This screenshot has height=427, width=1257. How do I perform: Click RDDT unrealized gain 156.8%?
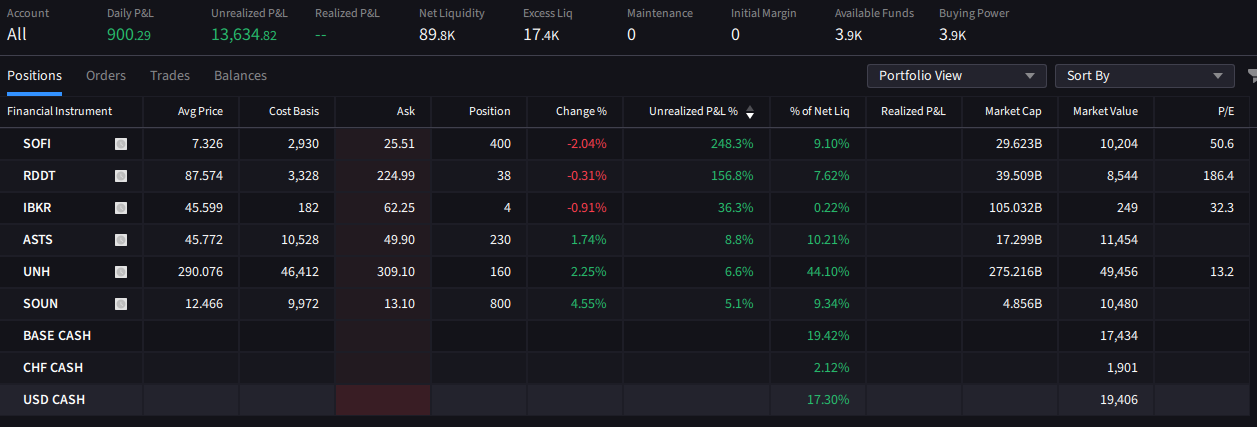coord(733,176)
